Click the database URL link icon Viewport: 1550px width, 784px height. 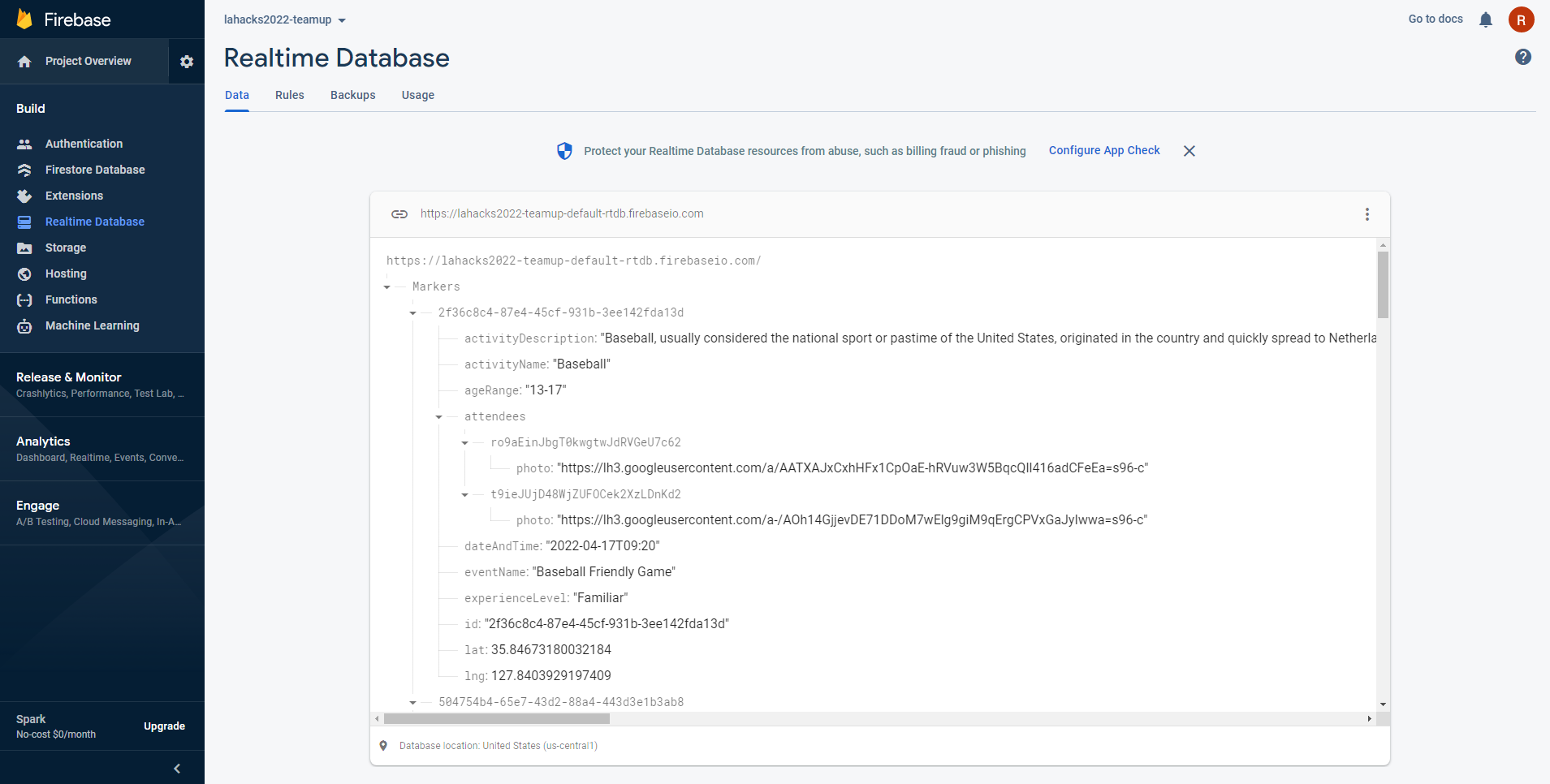pos(399,214)
